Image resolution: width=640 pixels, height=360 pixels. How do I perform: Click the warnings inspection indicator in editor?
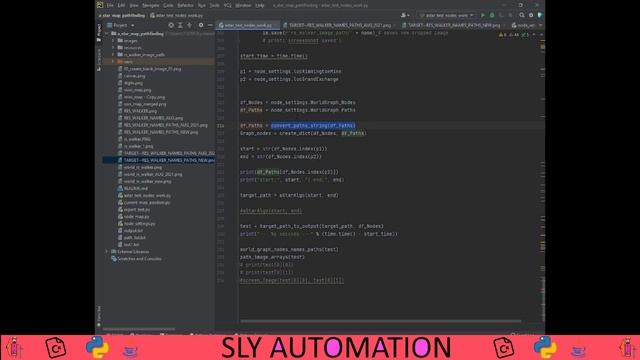point(515,35)
